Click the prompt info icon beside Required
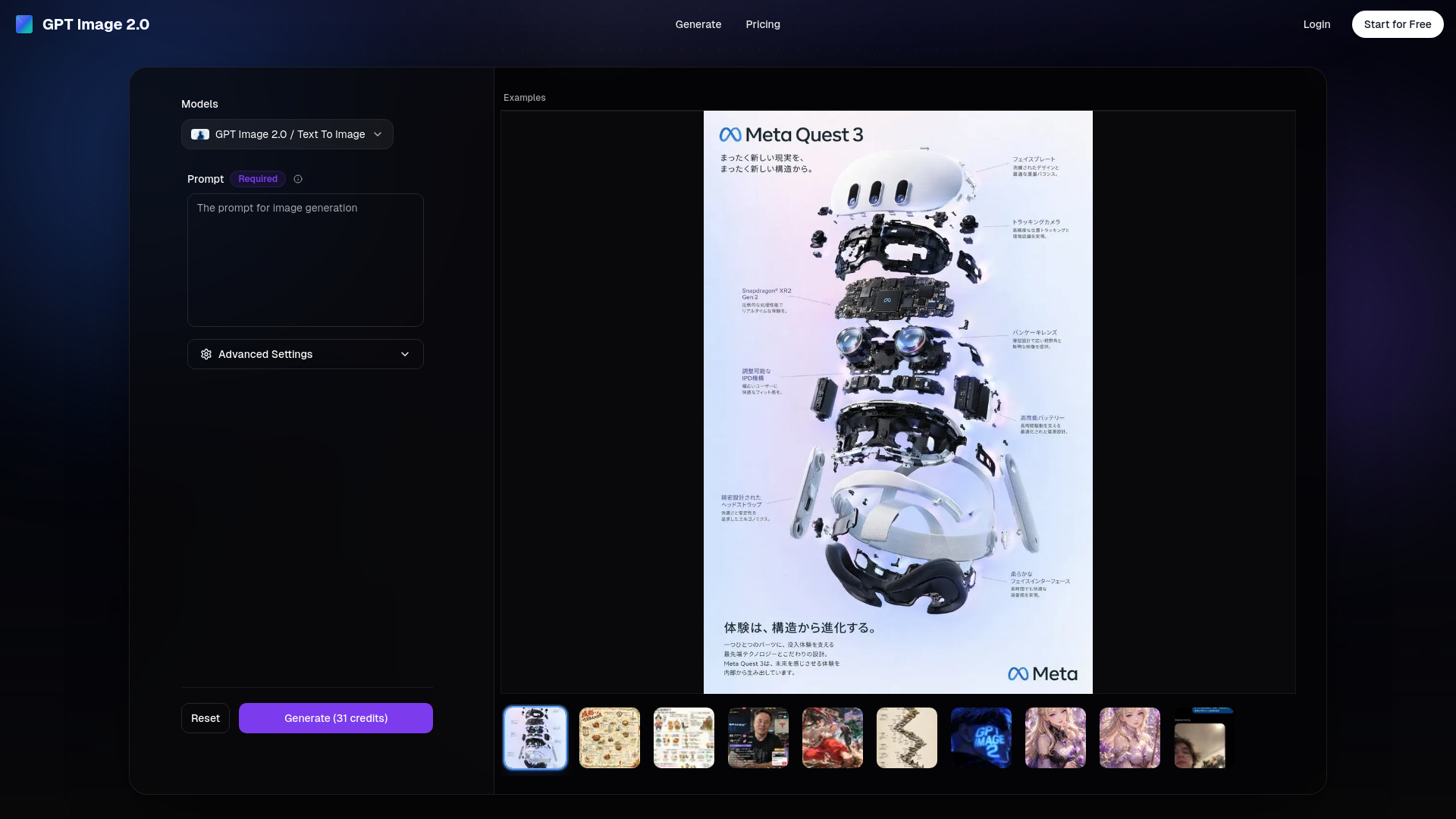1456x819 pixels. (298, 179)
